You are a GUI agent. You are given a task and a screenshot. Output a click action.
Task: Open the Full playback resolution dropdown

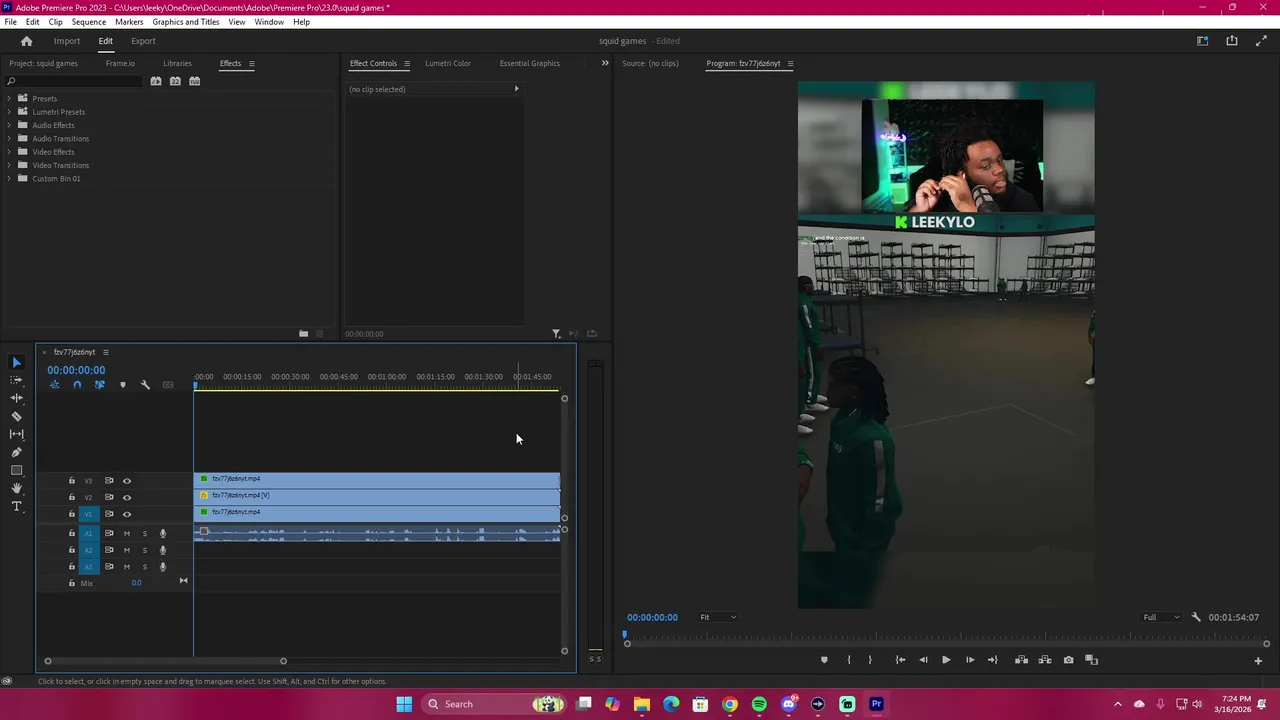(x=1161, y=617)
